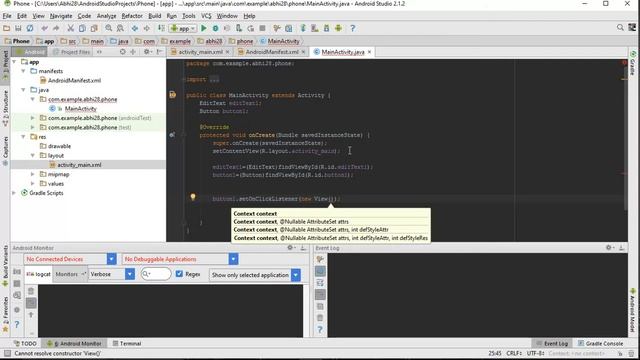640x360 pixels.
Task: Select MainActivity in project tree
Action: click(x=80, y=109)
